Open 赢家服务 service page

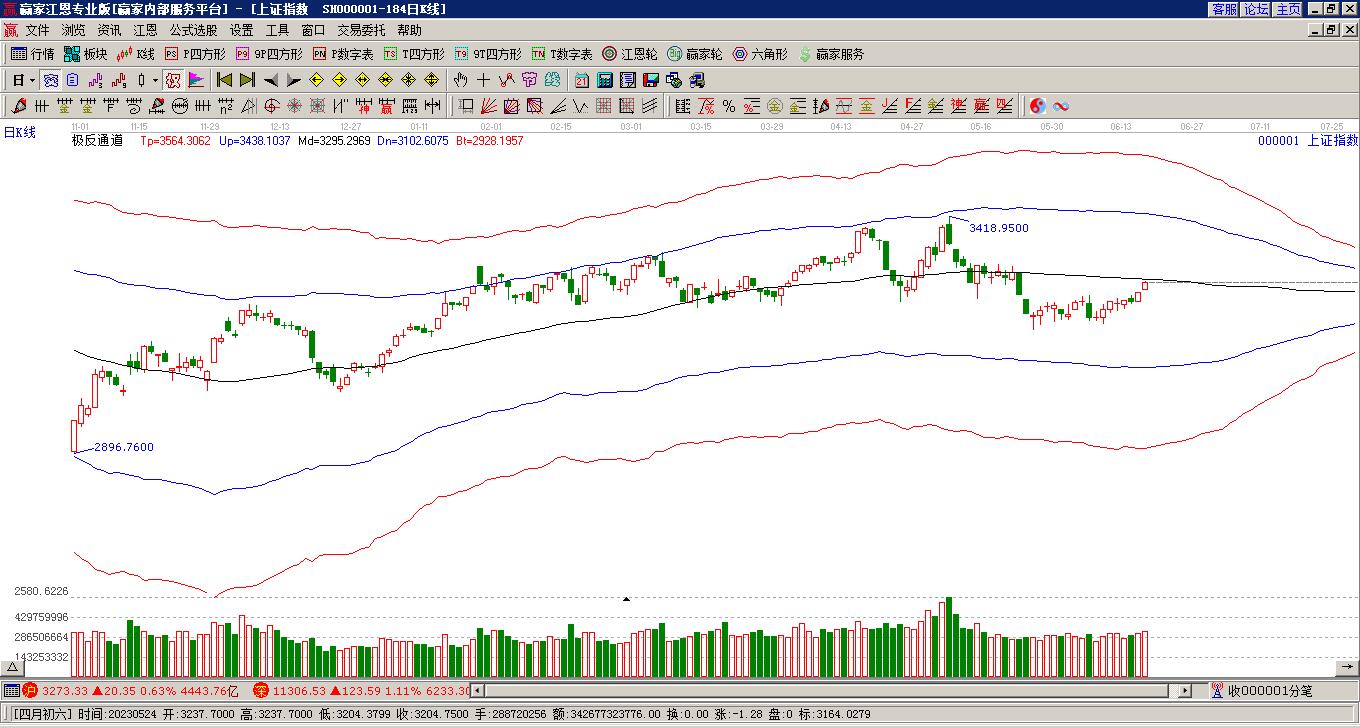(x=831, y=54)
